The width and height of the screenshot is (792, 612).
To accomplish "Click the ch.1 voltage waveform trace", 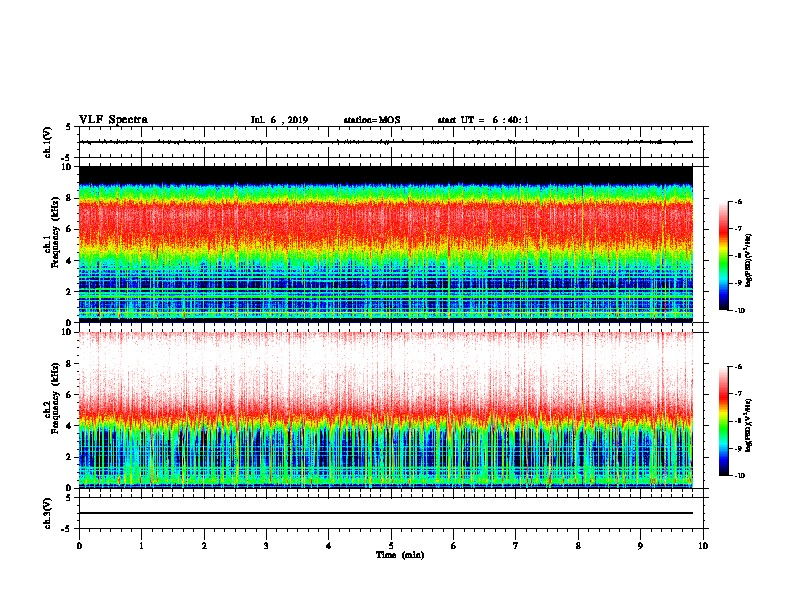I will 386,142.
